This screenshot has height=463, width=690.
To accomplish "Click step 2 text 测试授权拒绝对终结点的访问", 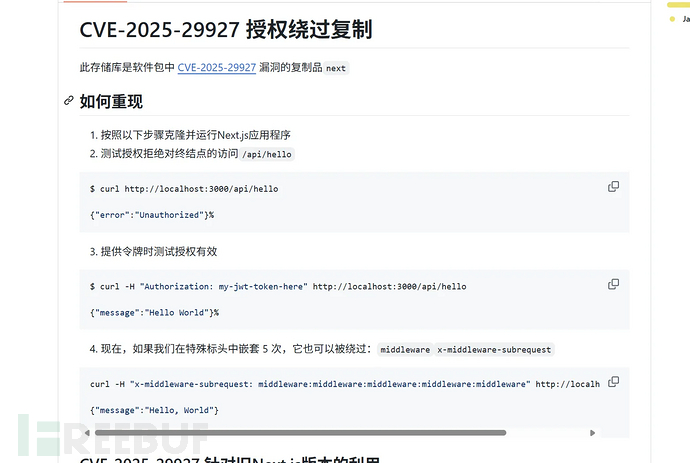I will point(169,154).
